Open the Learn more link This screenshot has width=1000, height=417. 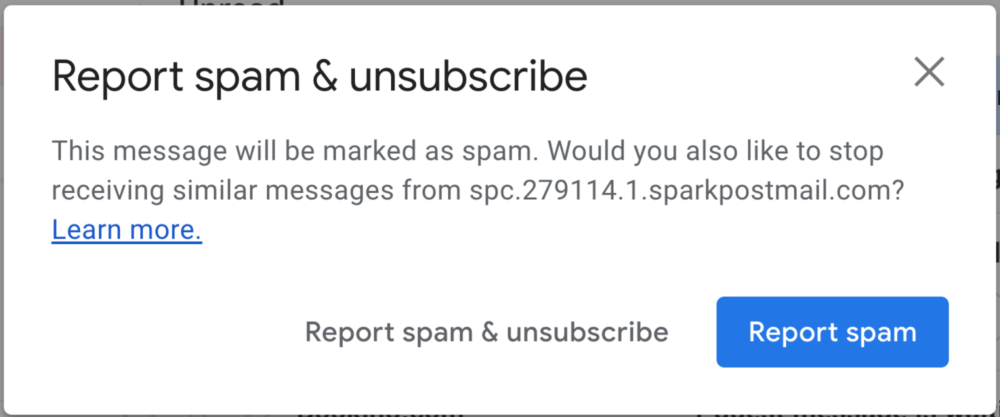127,231
